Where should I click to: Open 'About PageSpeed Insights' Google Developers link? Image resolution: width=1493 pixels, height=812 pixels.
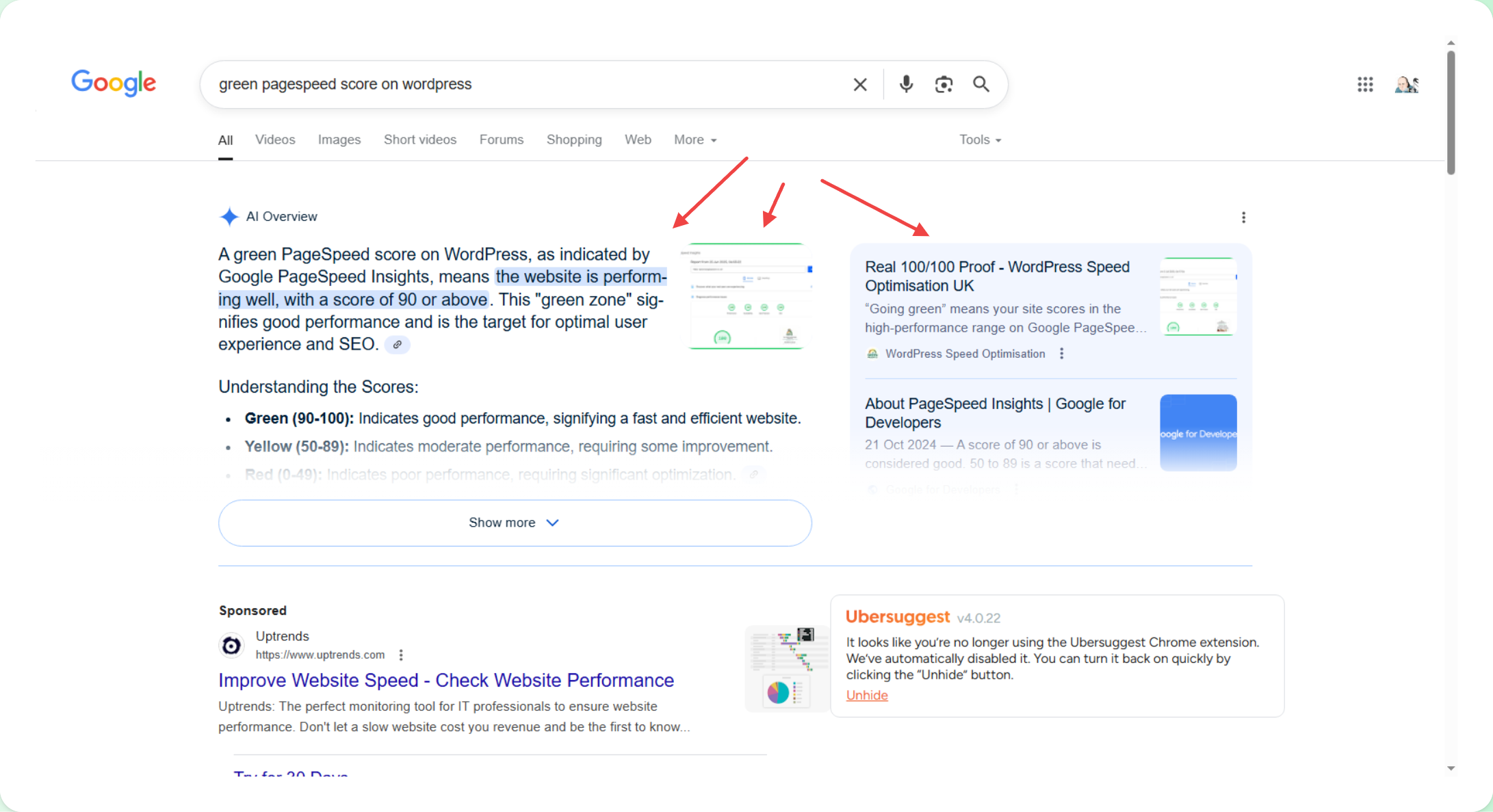(x=995, y=413)
